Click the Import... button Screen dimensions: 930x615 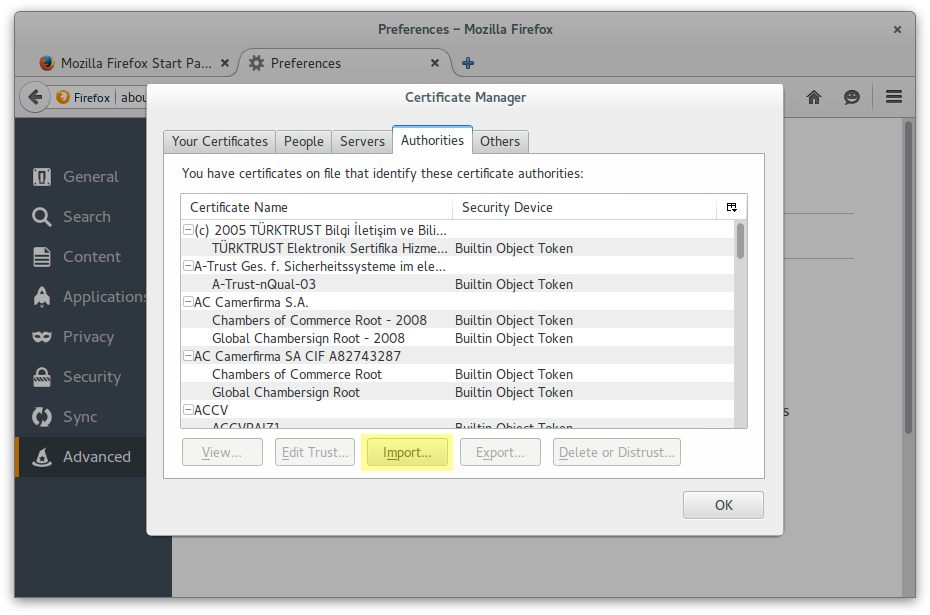[407, 453]
